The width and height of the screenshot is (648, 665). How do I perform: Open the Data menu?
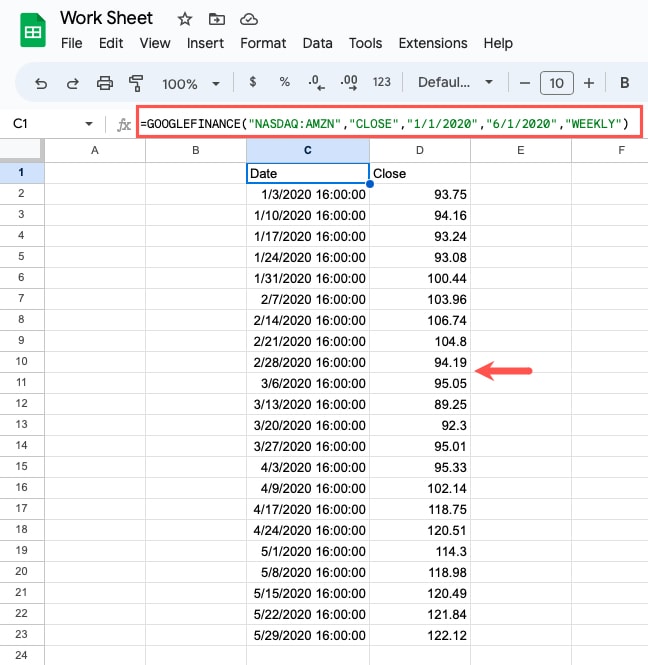318,43
